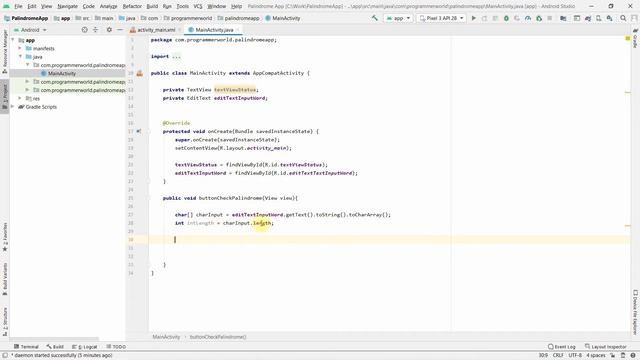Open the Layout Inspector

[x=606, y=347]
